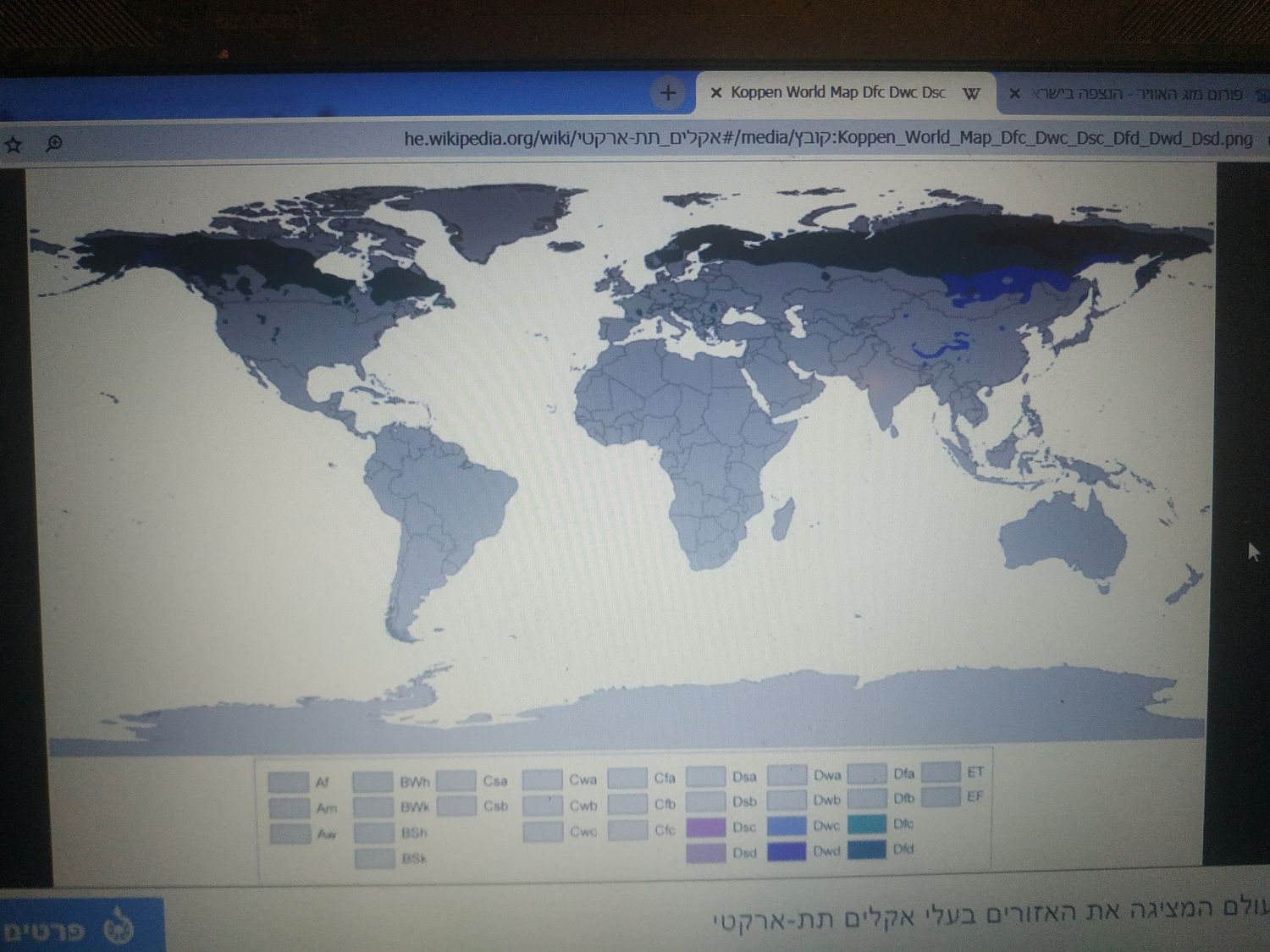Click the Wikipedia favicon on the active tab
This screenshot has height=952, width=1270.
point(971,94)
